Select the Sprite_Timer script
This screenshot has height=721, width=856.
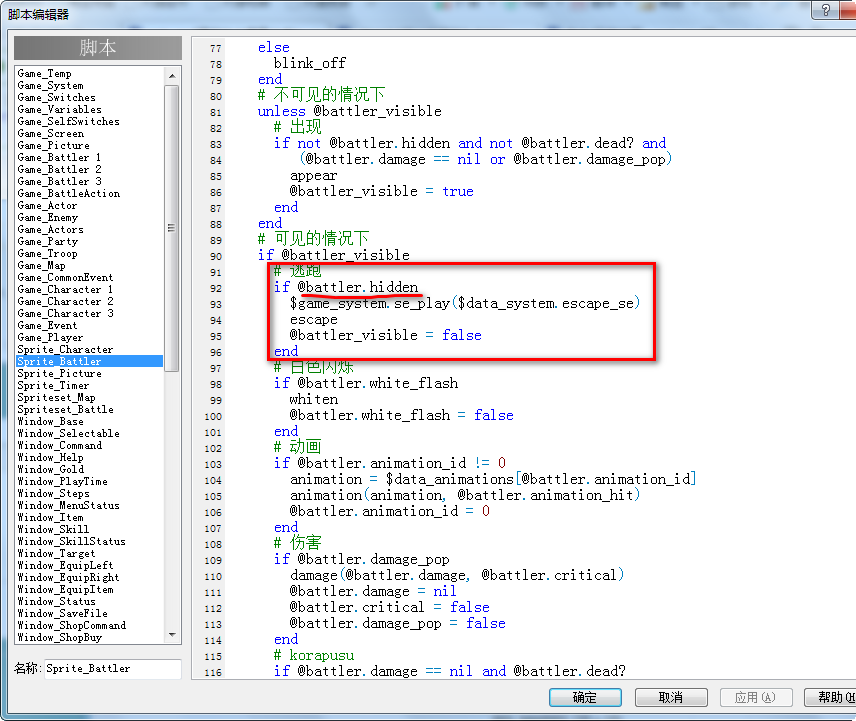click(x=53, y=385)
